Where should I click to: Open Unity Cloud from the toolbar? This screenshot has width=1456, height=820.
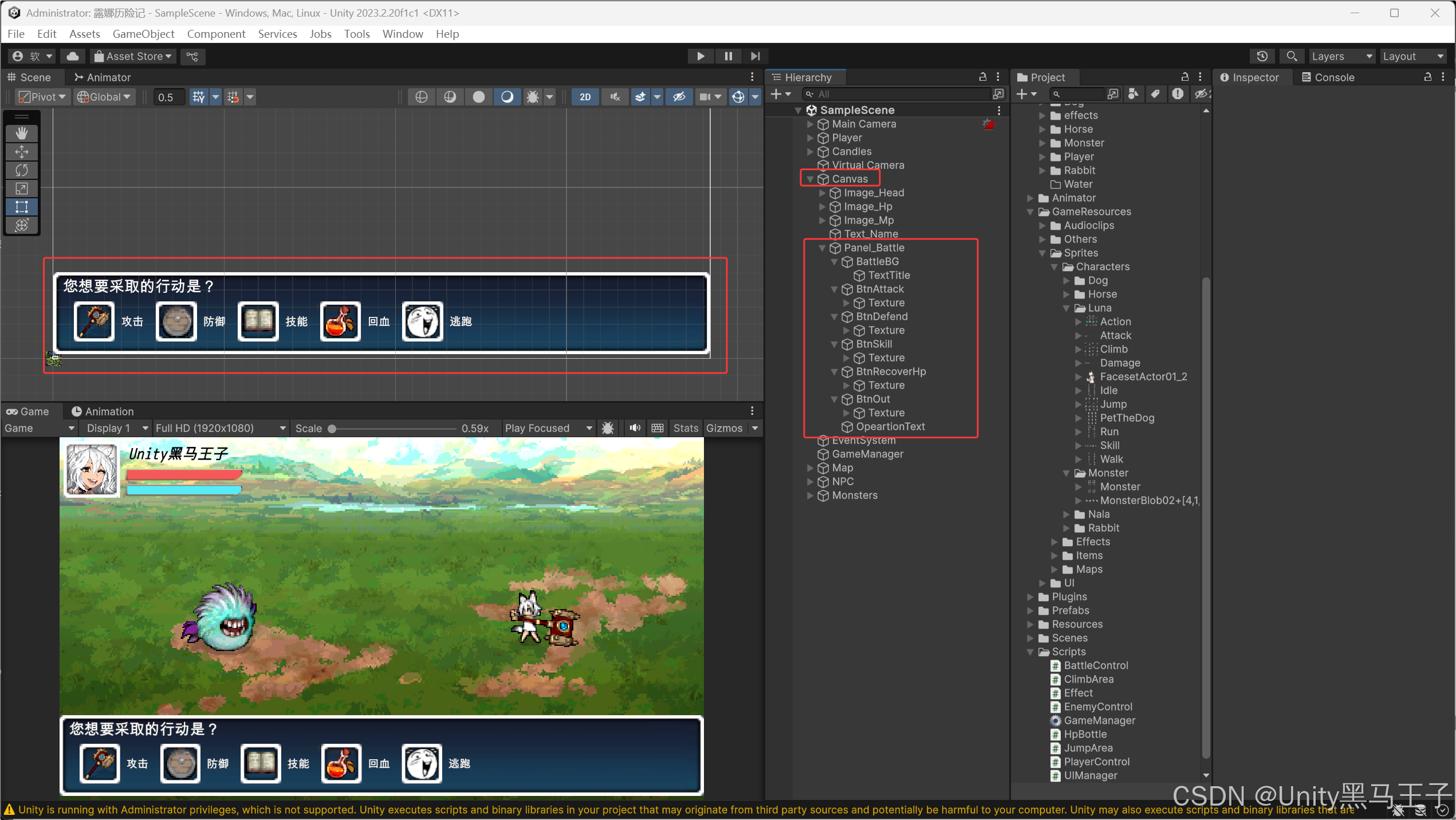73,56
